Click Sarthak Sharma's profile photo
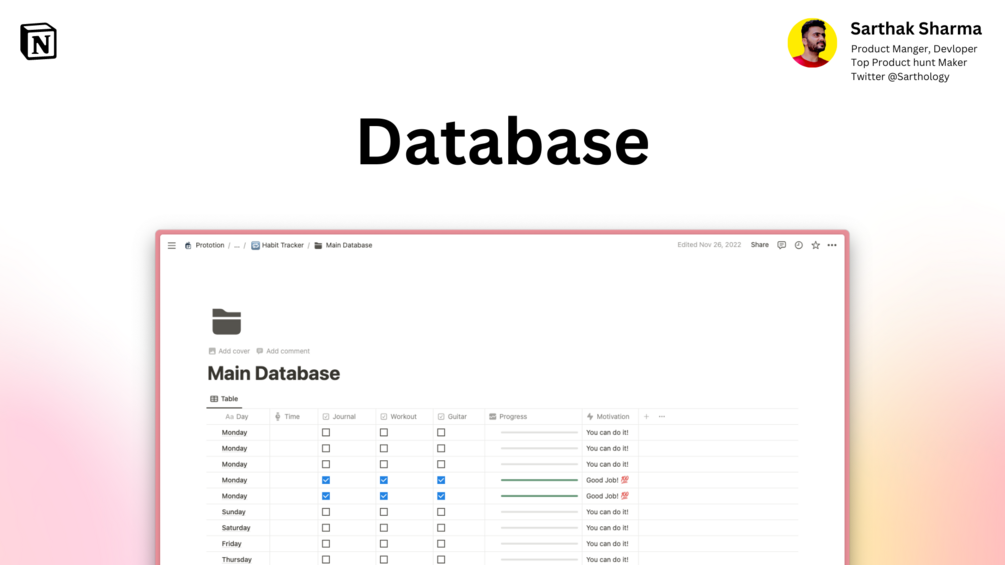The height and width of the screenshot is (565, 1005). point(812,43)
